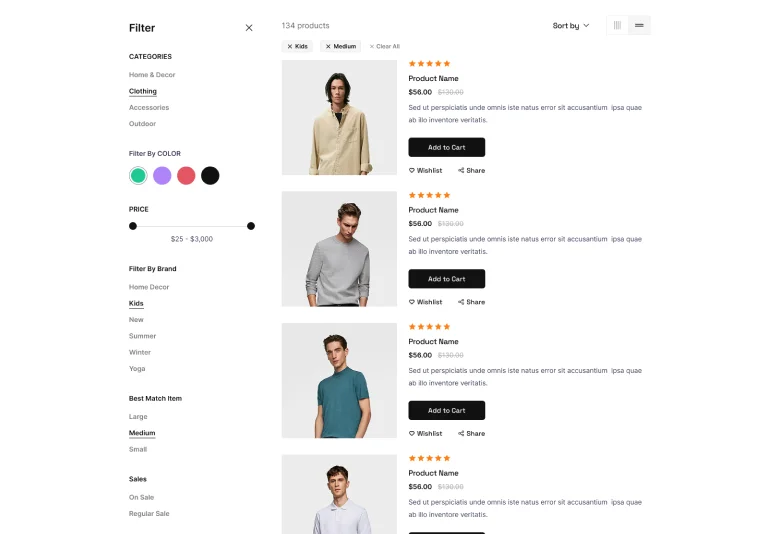
Task: Enable the On Sale filter
Action: coord(141,497)
